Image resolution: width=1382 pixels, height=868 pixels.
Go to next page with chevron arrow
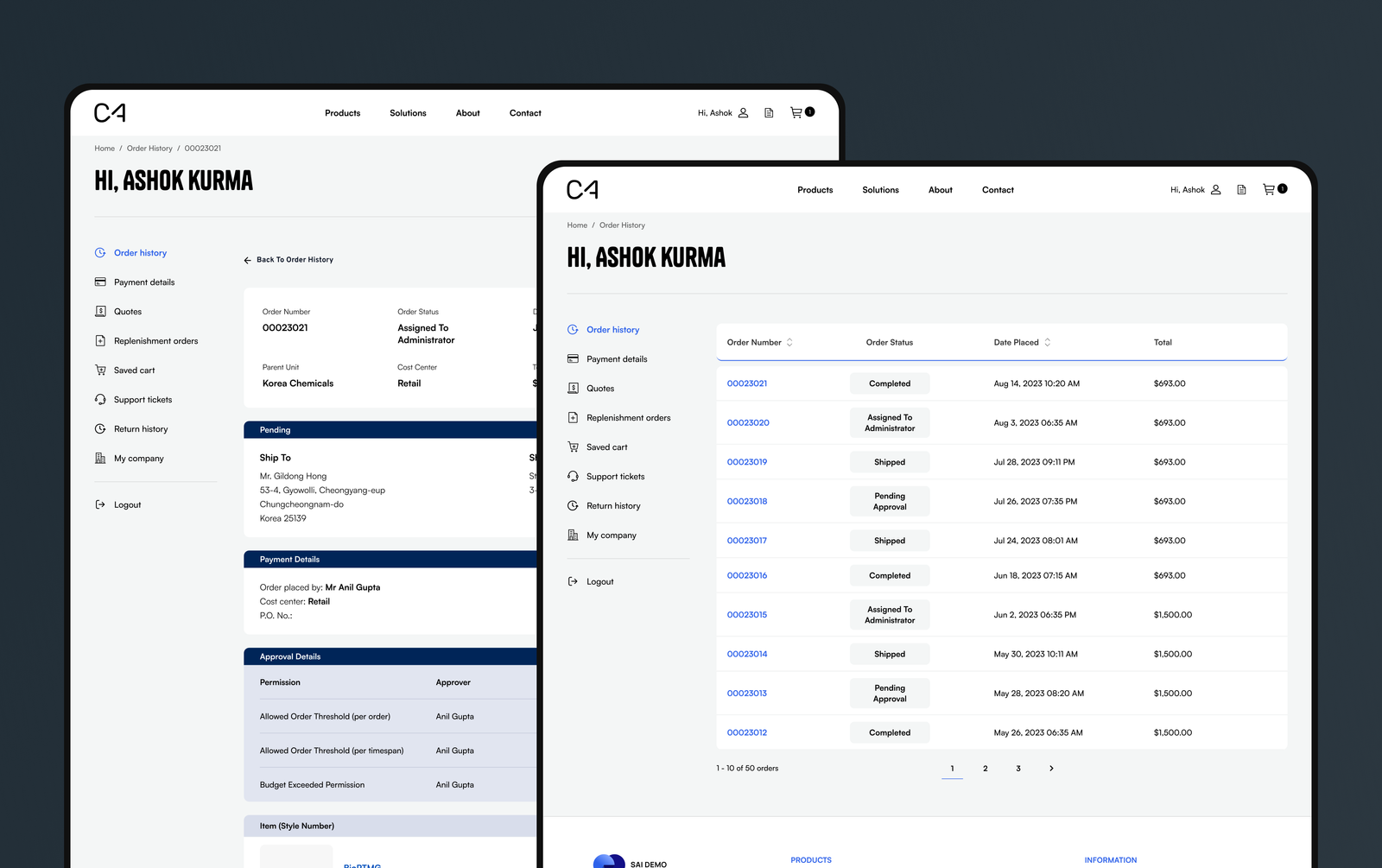coord(1051,769)
